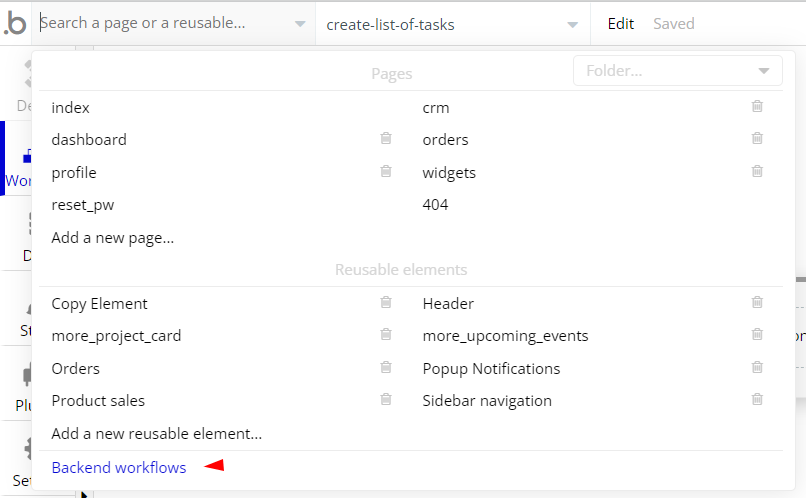The width and height of the screenshot is (806, 498).
Task: Click trash icon next to profile page
Action: tap(386, 172)
